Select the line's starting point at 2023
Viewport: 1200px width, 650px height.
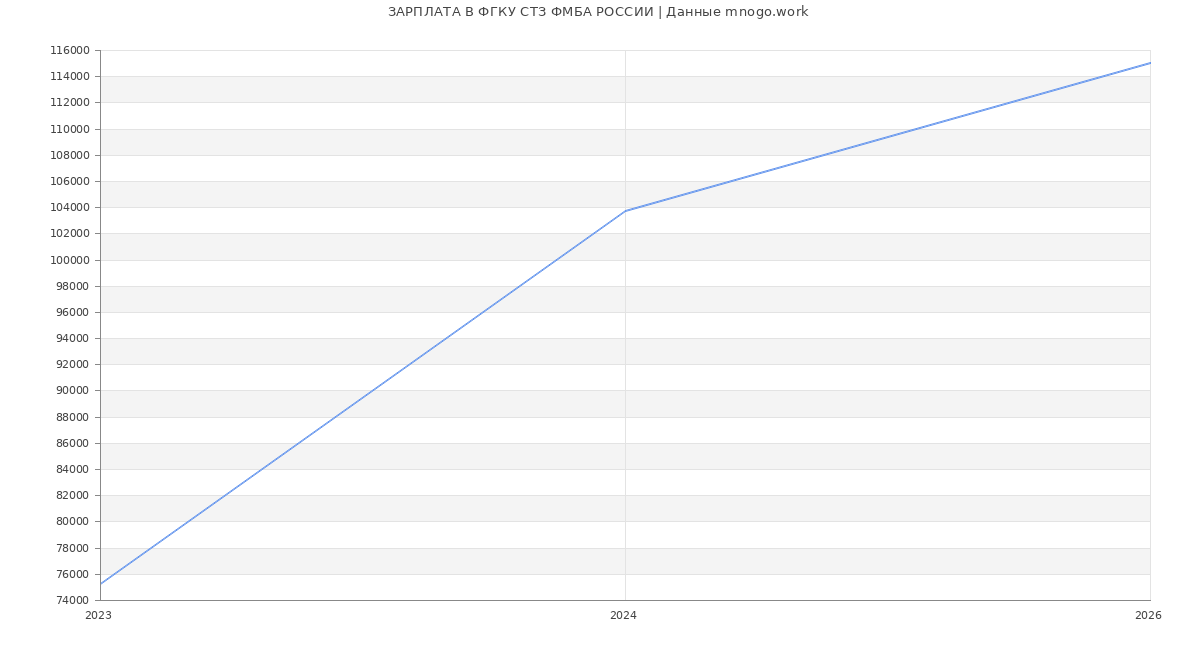(x=101, y=584)
